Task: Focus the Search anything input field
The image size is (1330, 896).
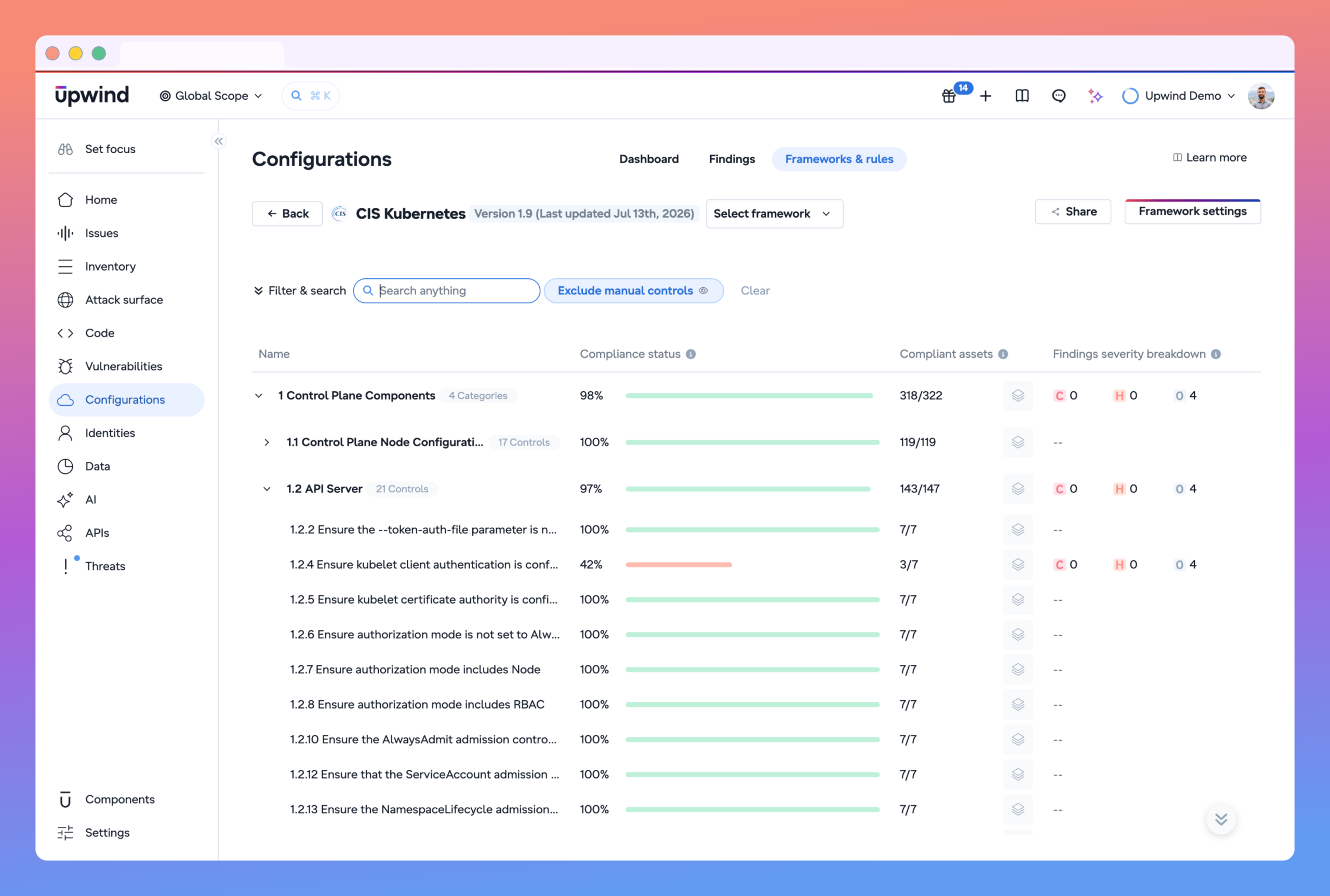Action: 446,291
